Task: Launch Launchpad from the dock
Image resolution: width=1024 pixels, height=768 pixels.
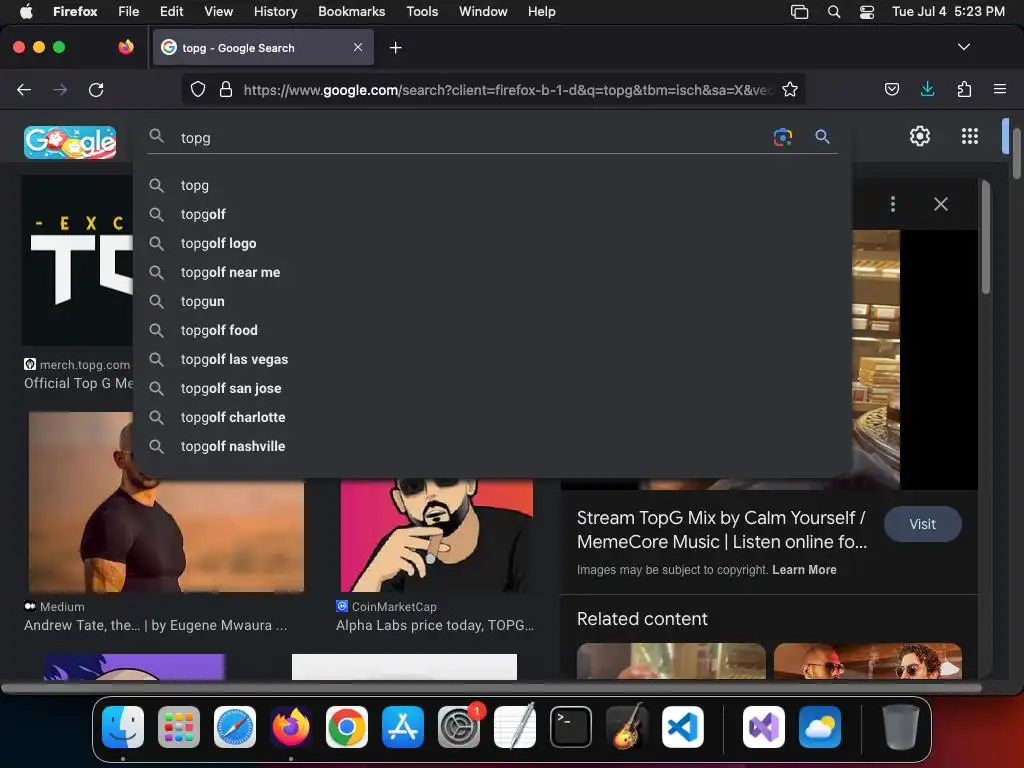Action: pyautogui.click(x=179, y=727)
